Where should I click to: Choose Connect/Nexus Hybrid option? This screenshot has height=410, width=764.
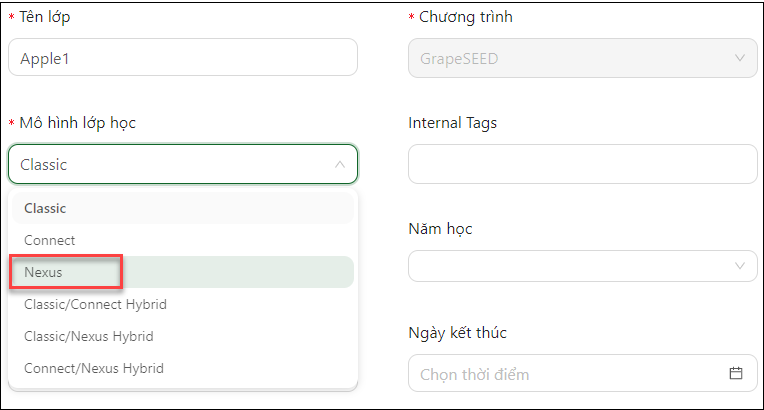pyautogui.click(x=93, y=368)
